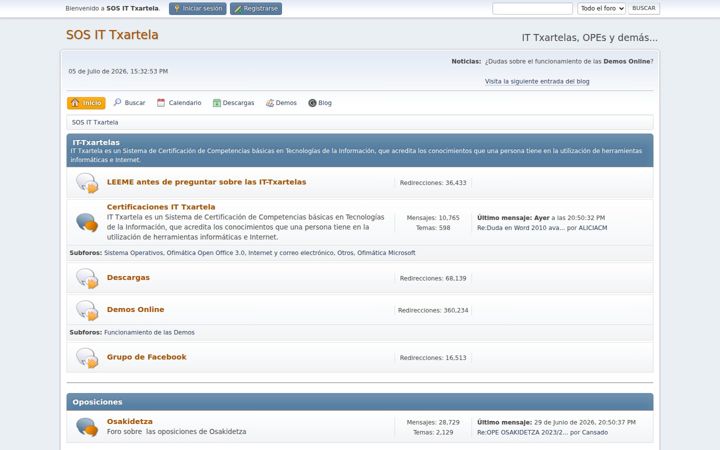This screenshot has width=720, height=450.
Task: Click the Mensajes: 28,729 count
Action: click(x=433, y=422)
